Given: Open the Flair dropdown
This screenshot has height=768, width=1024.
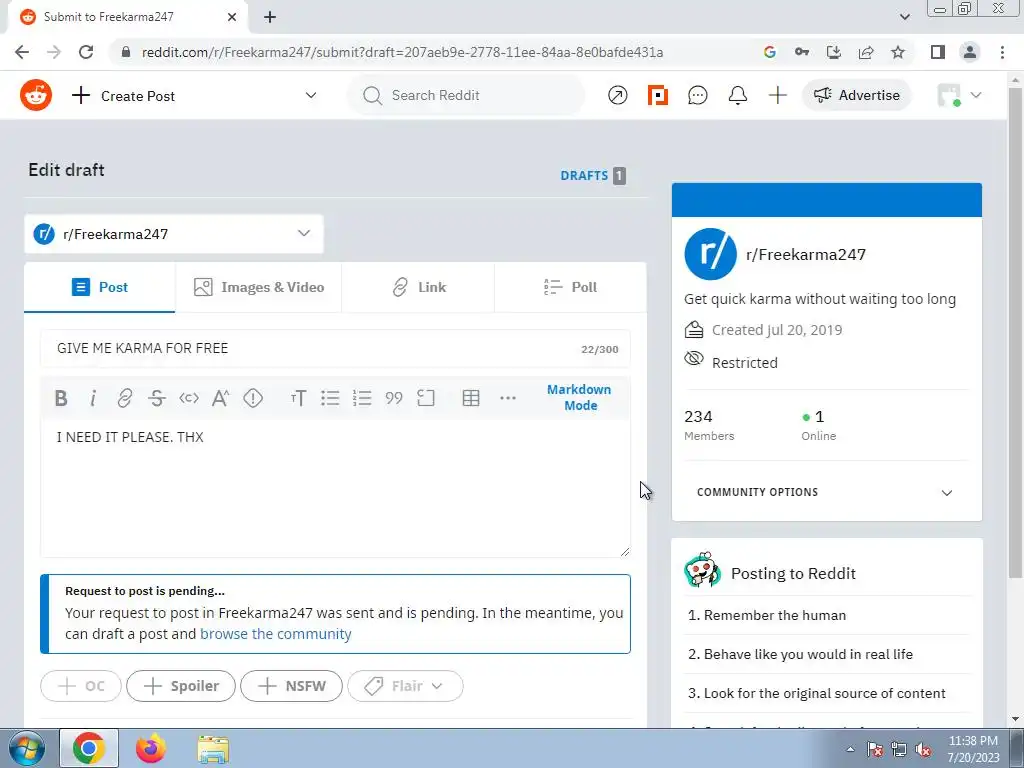Looking at the screenshot, I should pyautogui.click(x=406, y=686).
